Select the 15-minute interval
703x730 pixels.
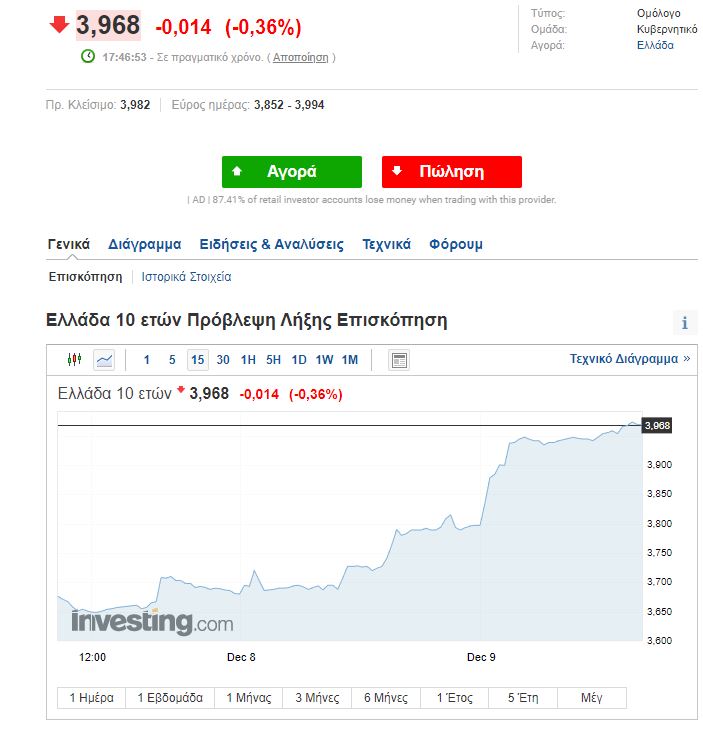197,360
